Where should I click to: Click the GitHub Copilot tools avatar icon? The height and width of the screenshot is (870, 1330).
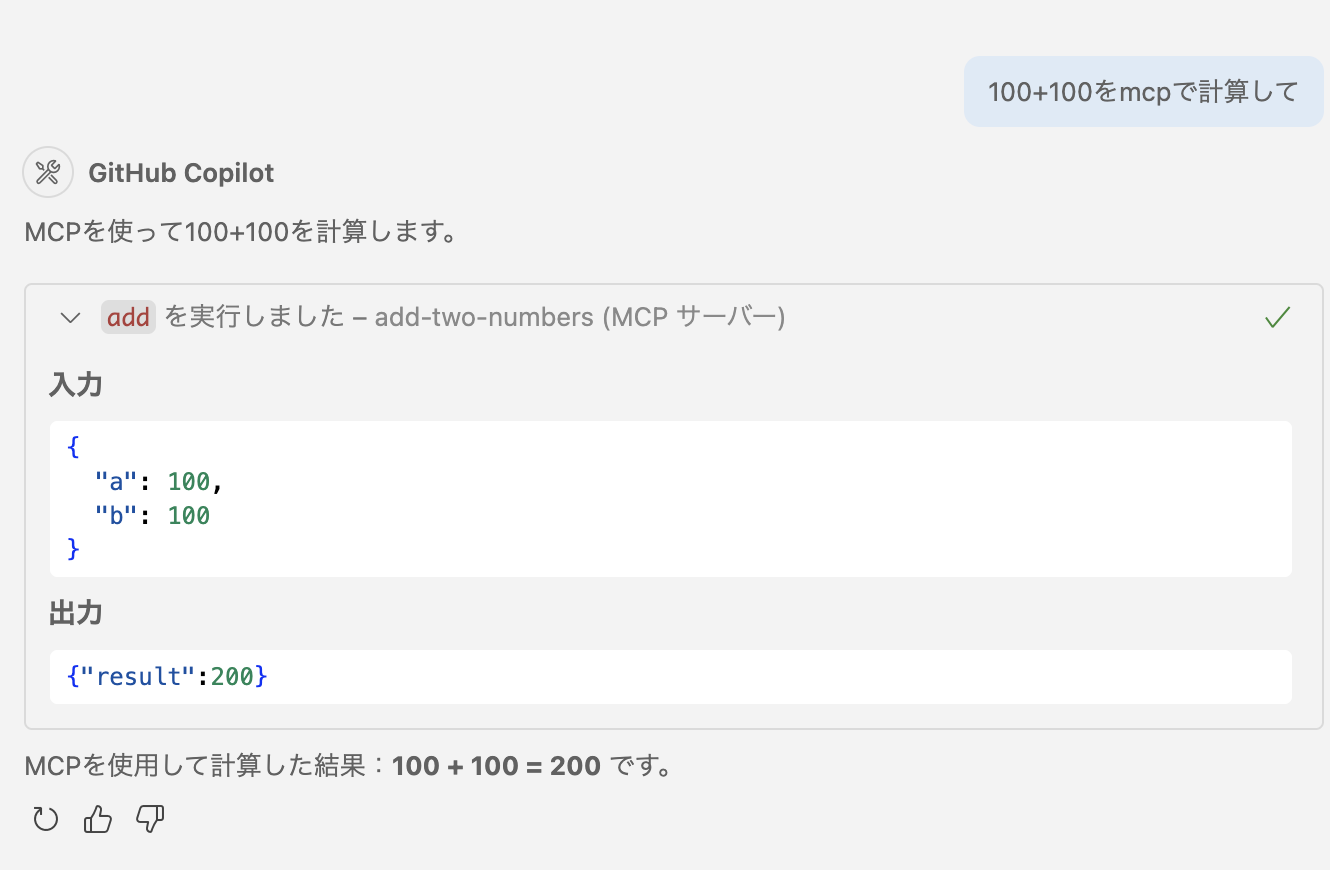[x=47, y=172]
